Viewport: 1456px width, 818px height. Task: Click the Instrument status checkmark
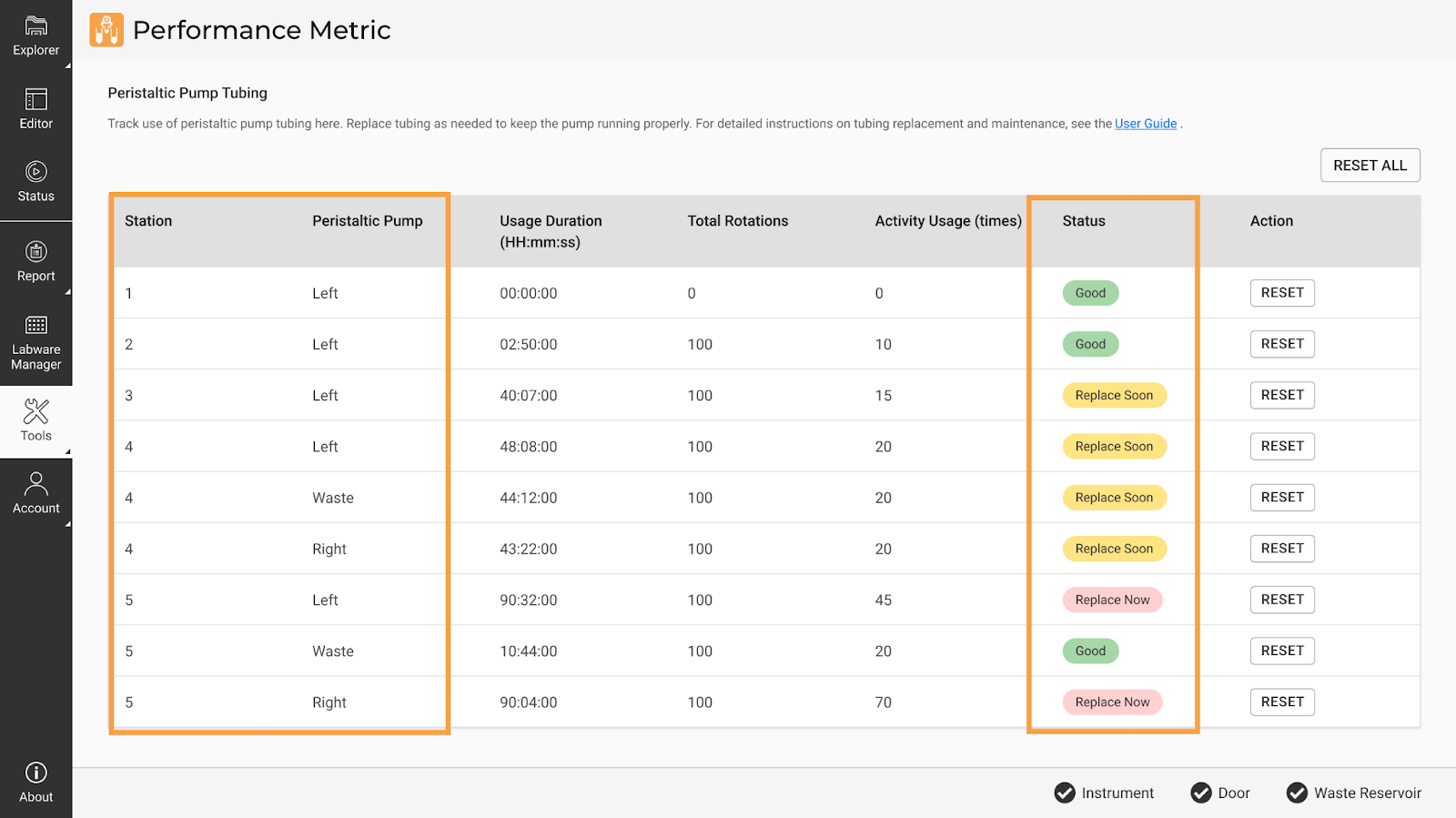click(1065, 793)
